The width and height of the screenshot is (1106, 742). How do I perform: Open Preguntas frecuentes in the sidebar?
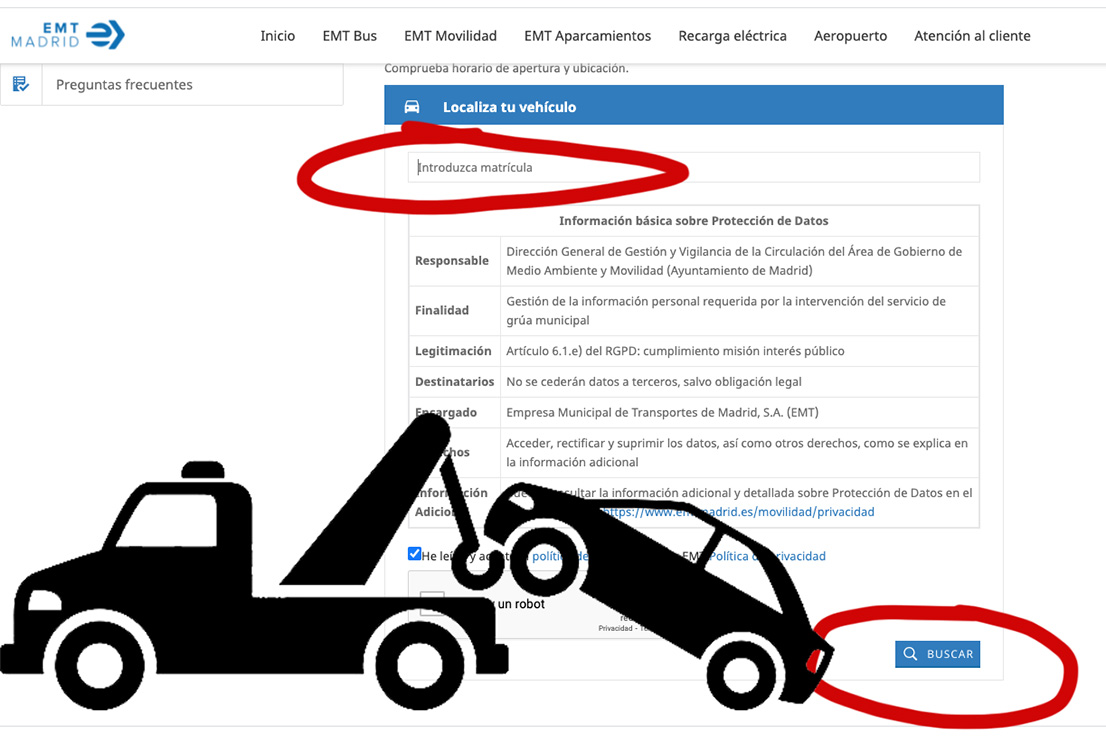point(124,85)
